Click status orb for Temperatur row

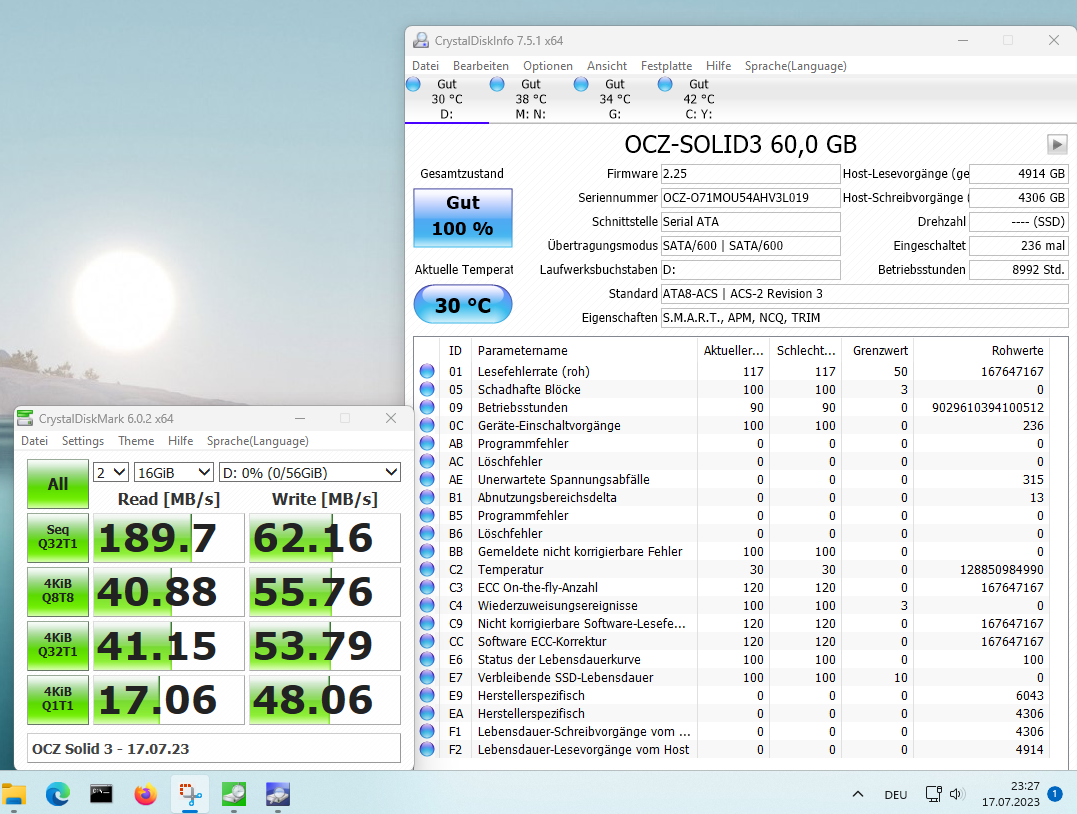[427, 569]
